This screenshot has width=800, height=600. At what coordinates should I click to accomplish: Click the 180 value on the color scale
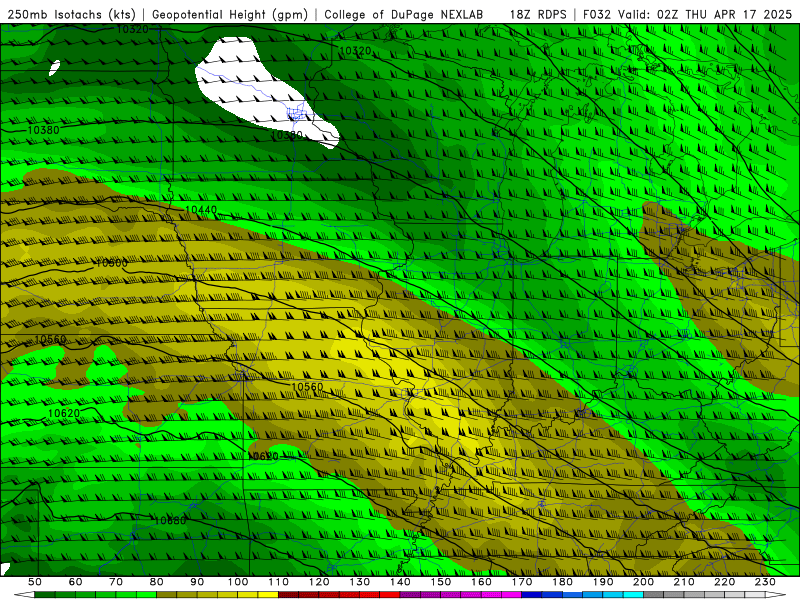tap(562, 582)
